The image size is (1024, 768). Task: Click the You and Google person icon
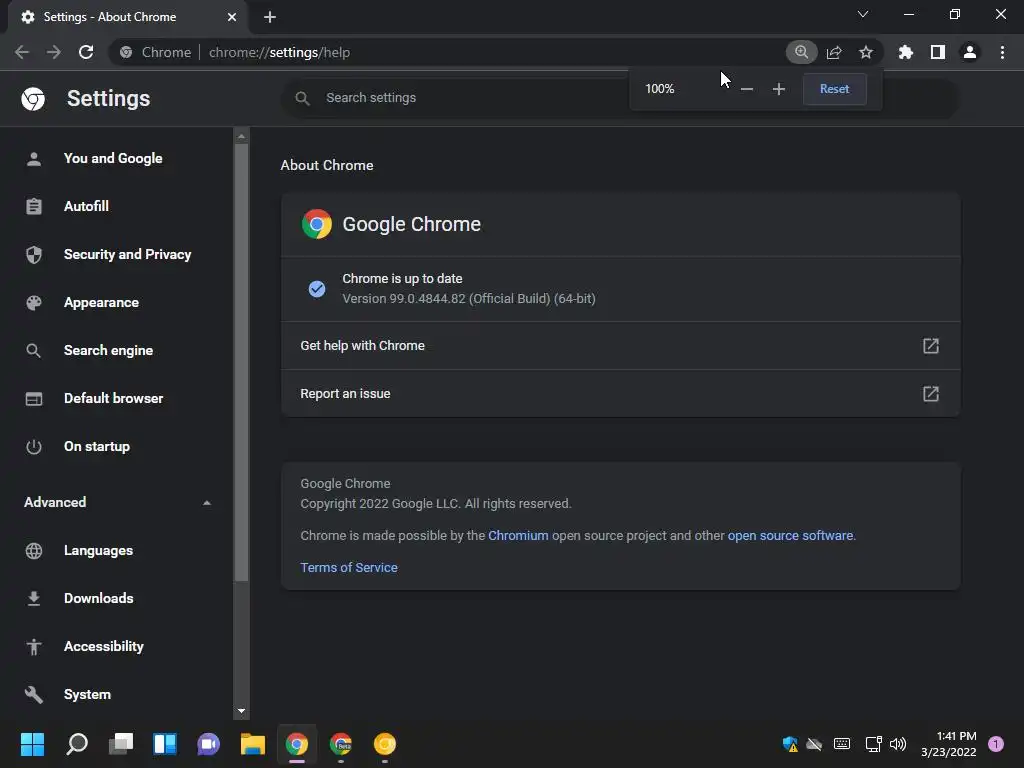34,159
